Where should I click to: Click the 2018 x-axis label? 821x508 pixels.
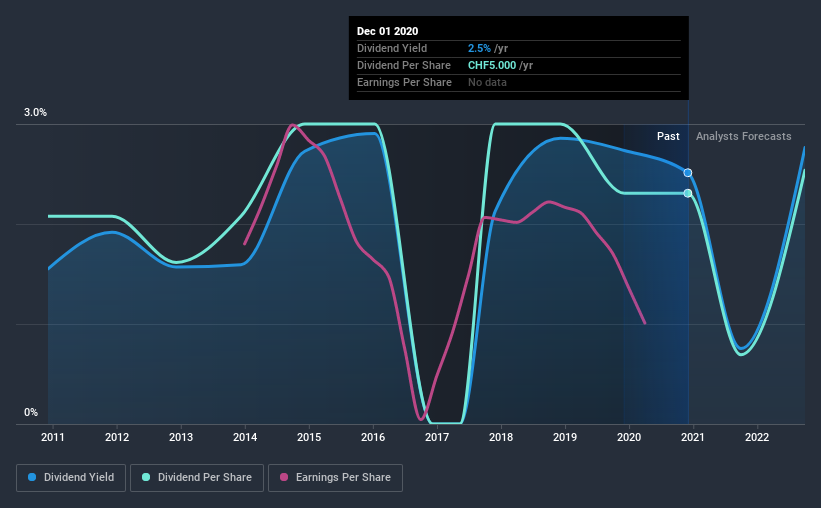tap(501, 437)
